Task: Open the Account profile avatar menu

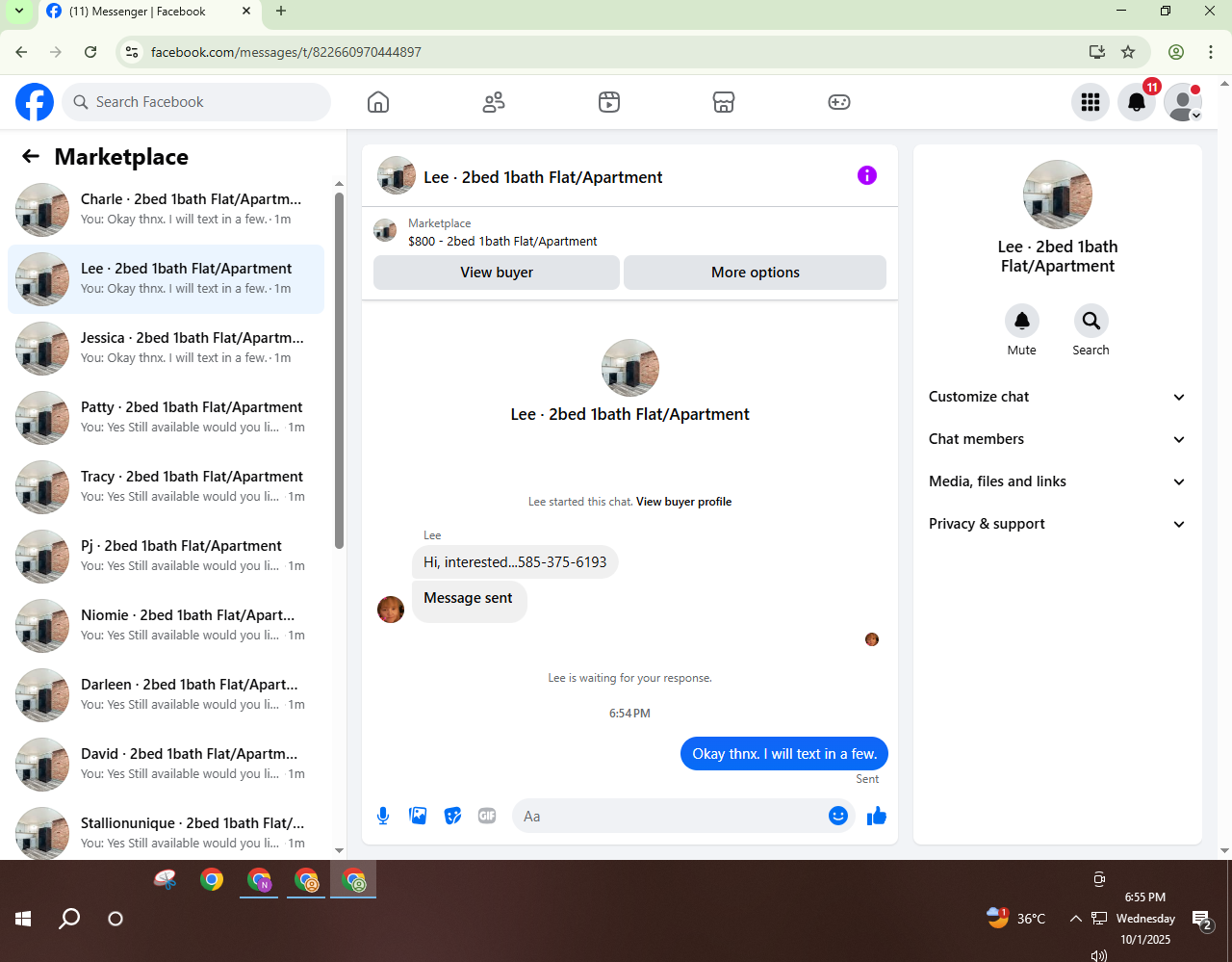Action: (1183, 102)
